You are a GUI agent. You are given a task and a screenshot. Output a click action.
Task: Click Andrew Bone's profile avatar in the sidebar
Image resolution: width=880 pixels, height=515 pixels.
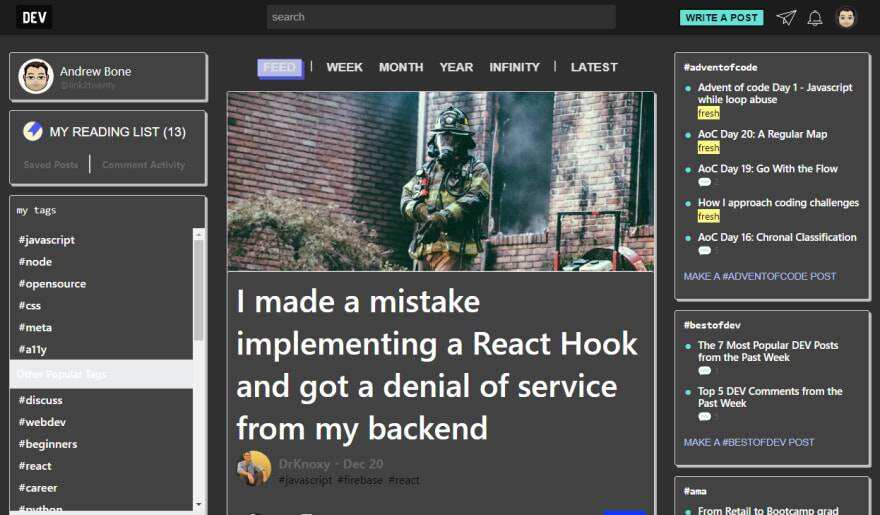36,76
